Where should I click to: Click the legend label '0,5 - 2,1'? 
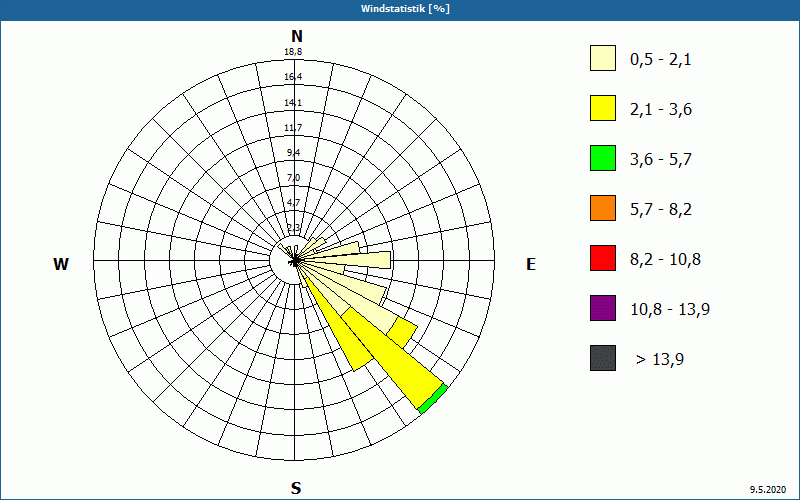[661, 60]
